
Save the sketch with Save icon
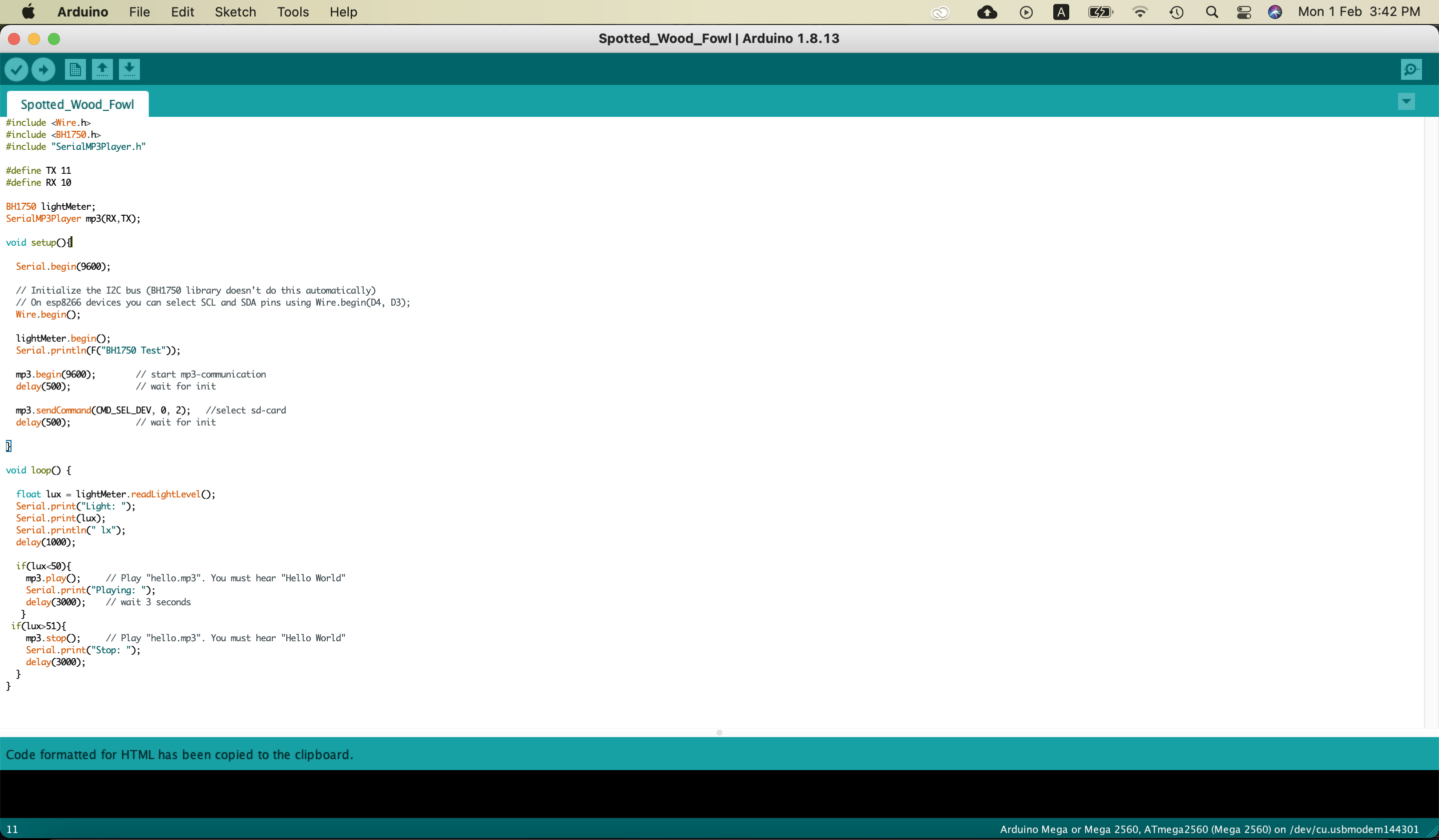pos(129,69)
